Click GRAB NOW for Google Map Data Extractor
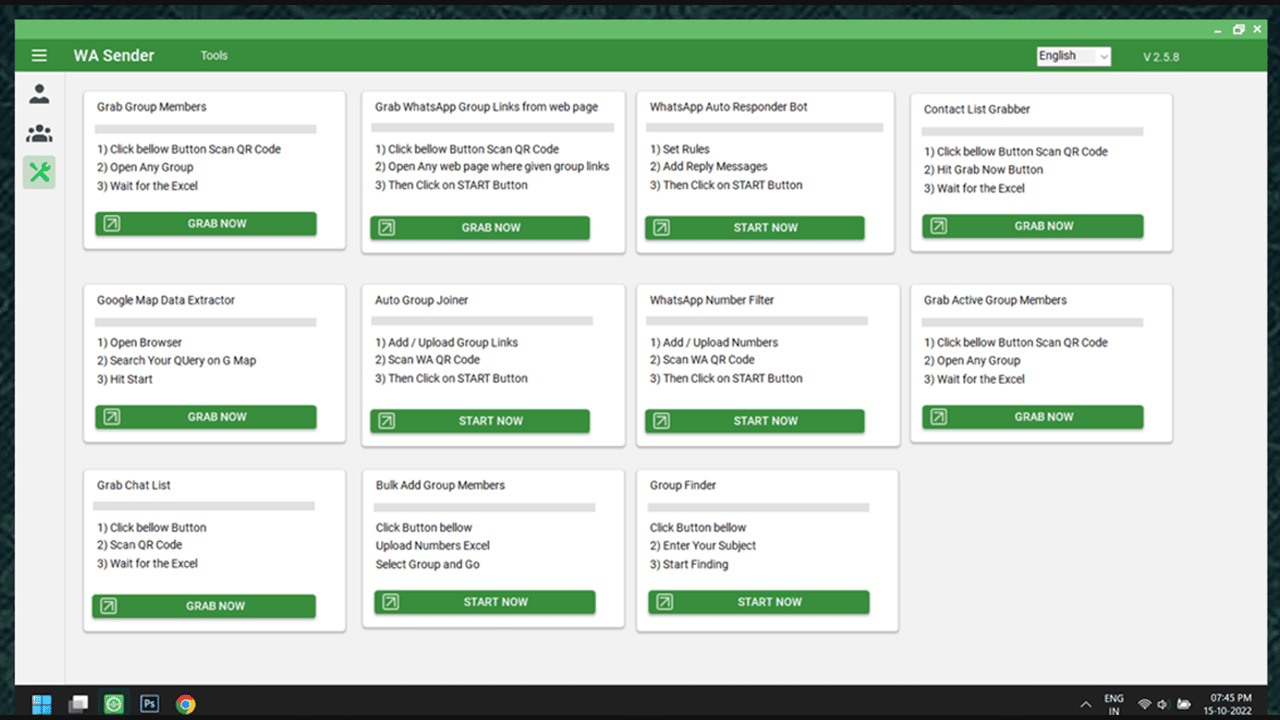 point(206,417)
